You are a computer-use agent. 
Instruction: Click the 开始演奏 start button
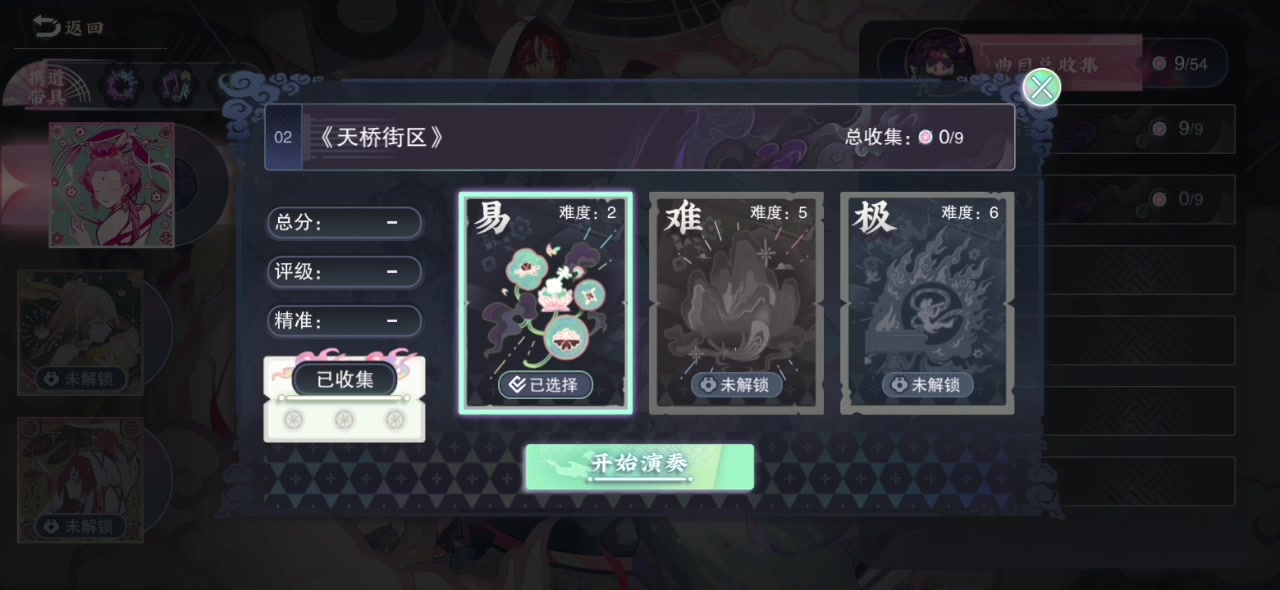pyautogui.click(x=640, y=467)
